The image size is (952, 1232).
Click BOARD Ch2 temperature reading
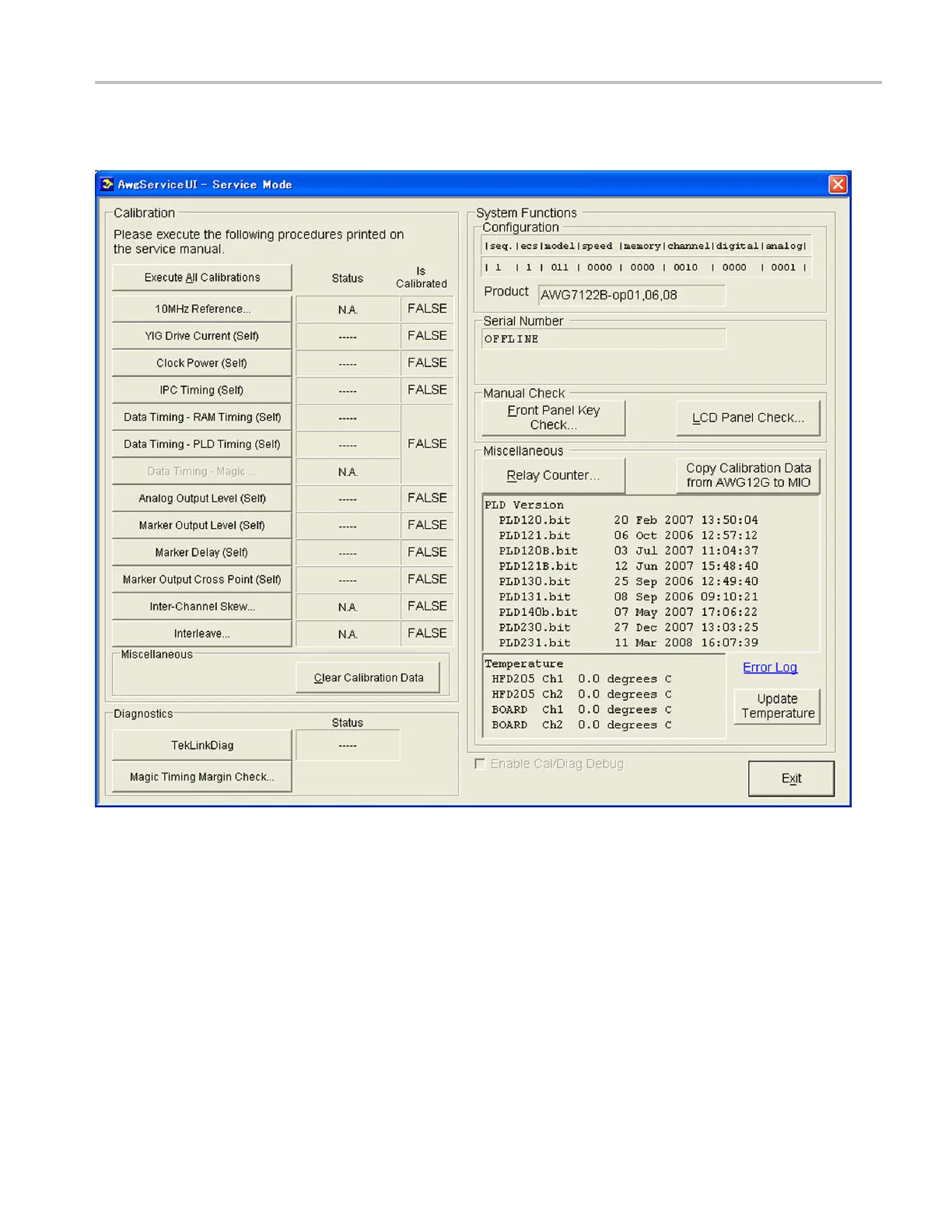[582, 725]
